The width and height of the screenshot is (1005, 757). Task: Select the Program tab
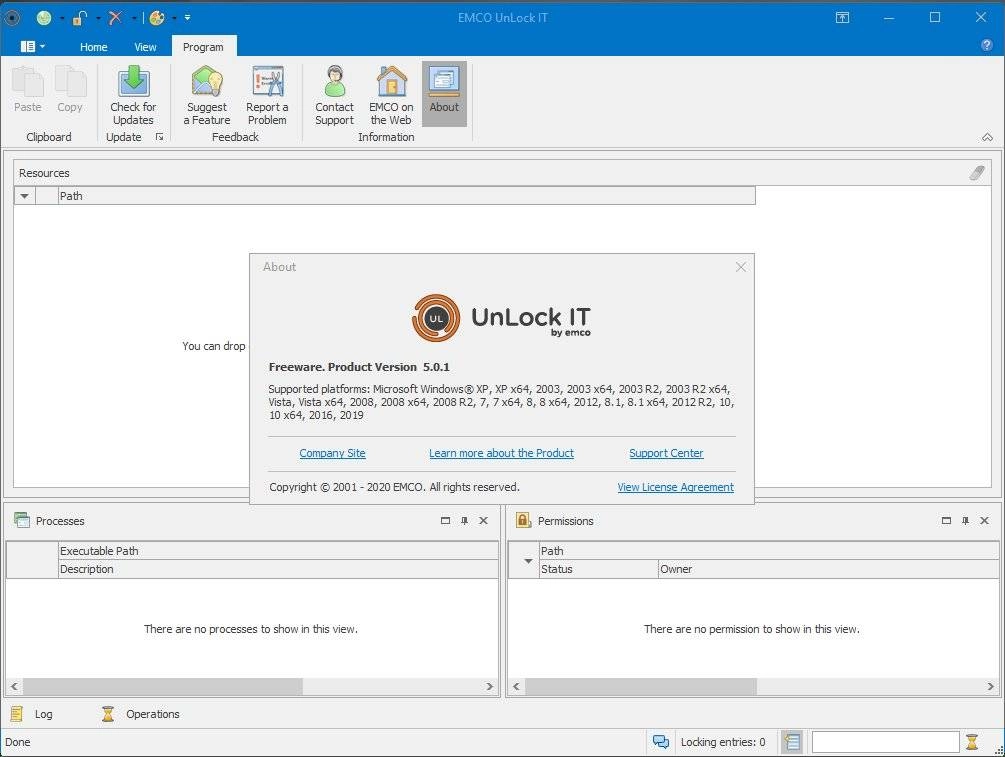[203, 47]
